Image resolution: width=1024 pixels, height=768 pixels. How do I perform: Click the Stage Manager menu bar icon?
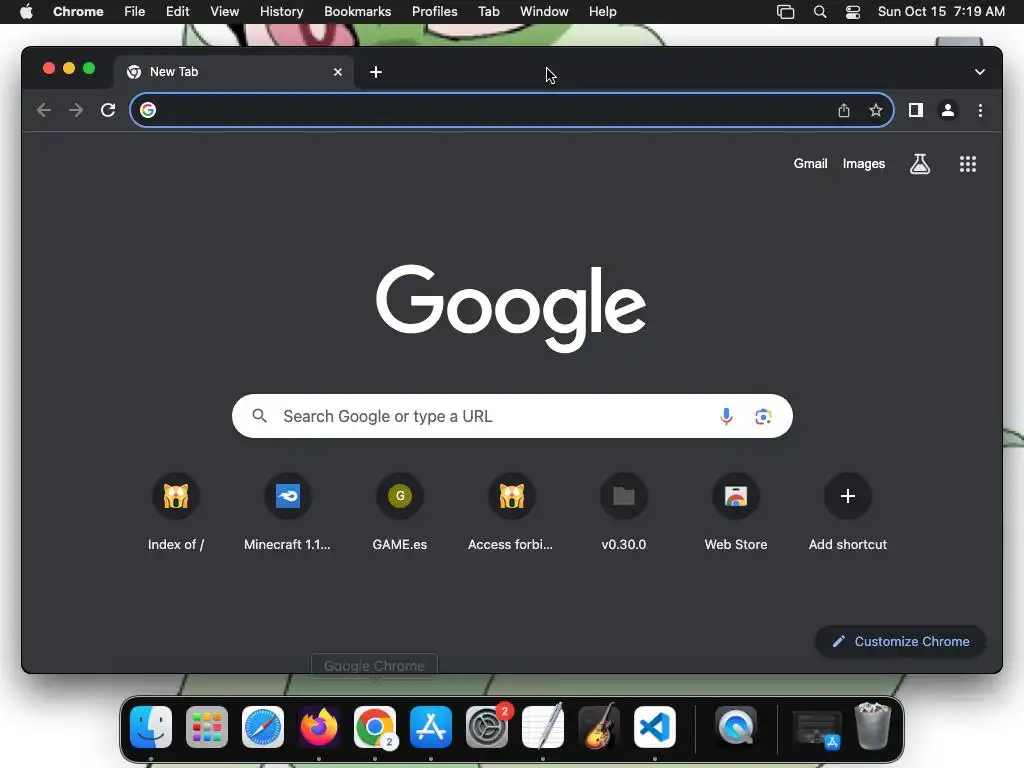pyautogui.click(x=786, y=12)
